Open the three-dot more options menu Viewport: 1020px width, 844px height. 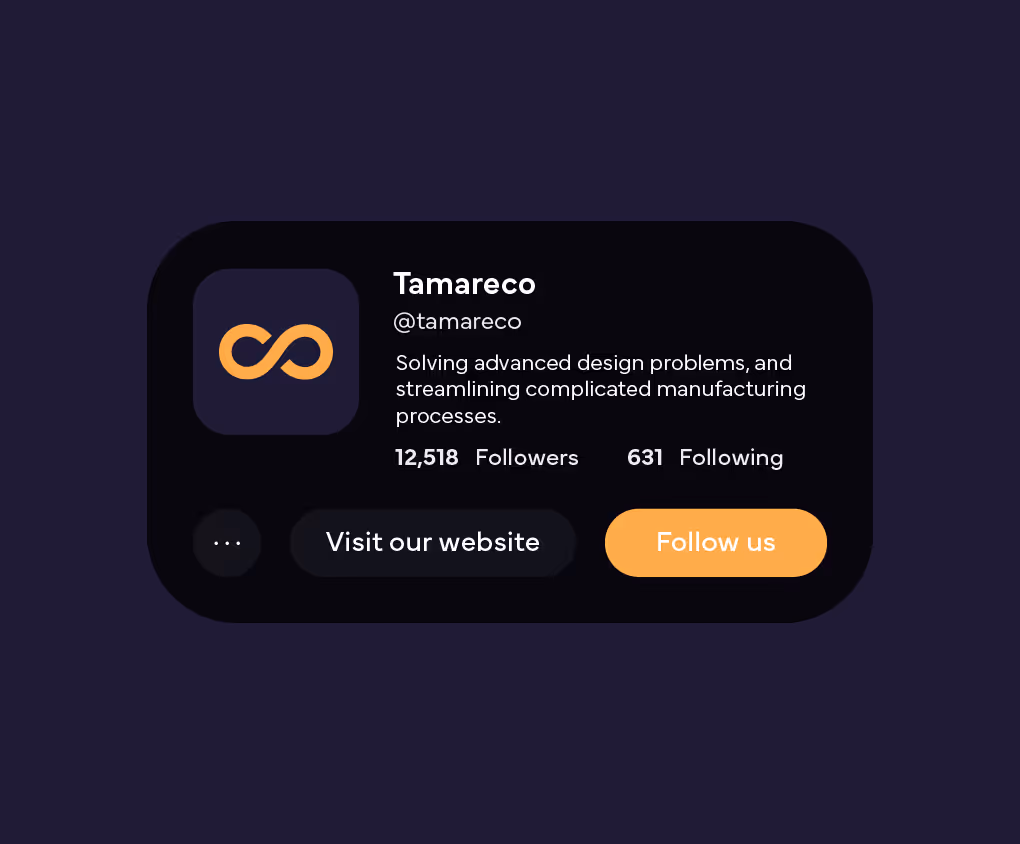(227, 543)
